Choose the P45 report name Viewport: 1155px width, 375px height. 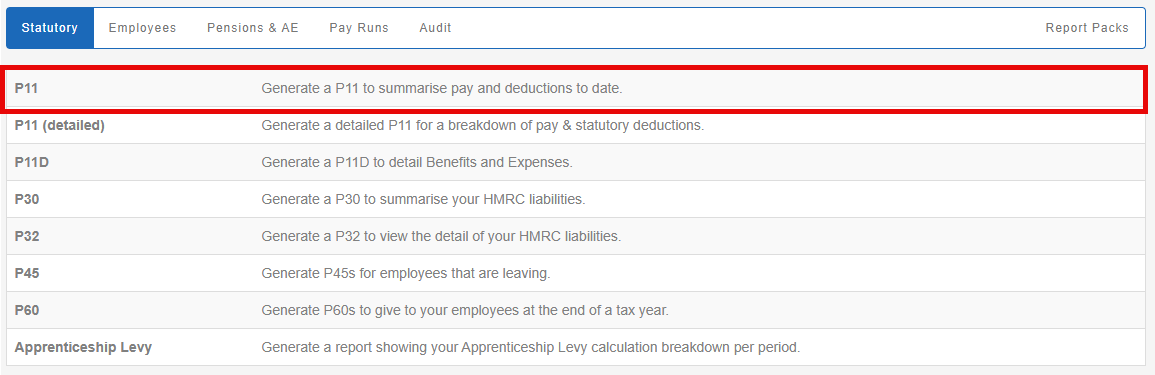(x=27, y=273)
